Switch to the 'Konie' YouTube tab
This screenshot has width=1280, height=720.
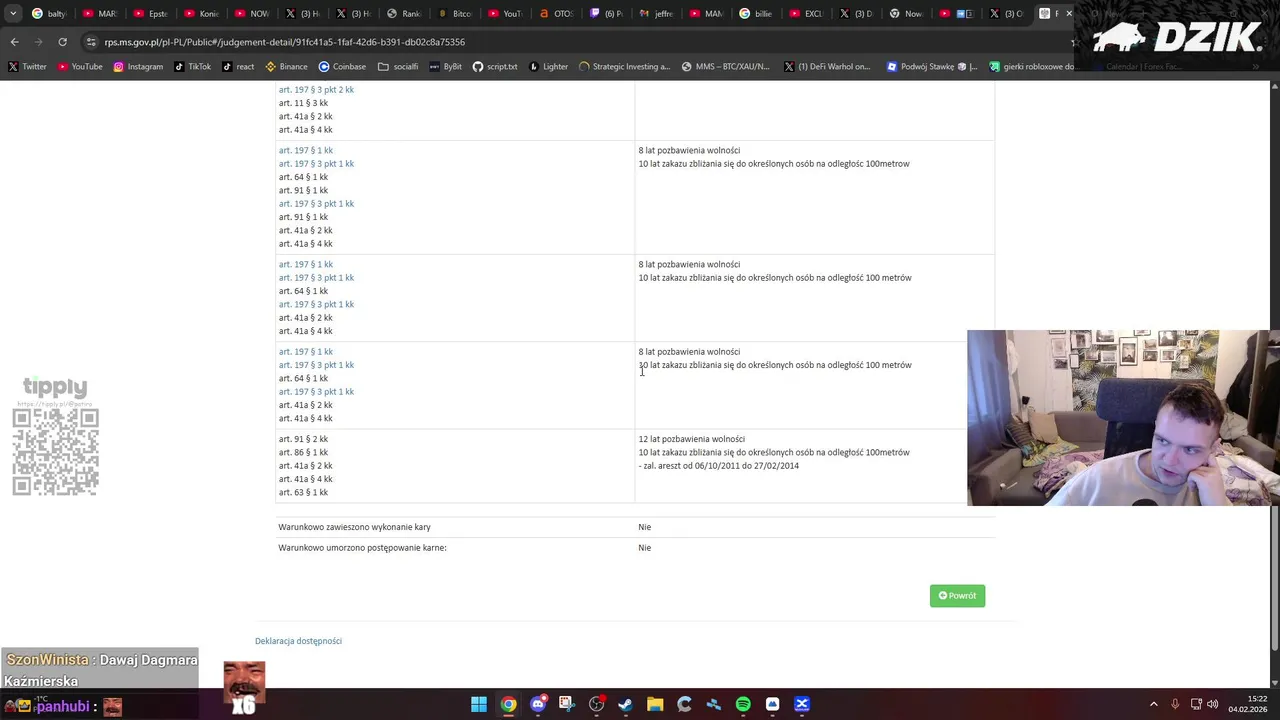(x=201, y=14)
